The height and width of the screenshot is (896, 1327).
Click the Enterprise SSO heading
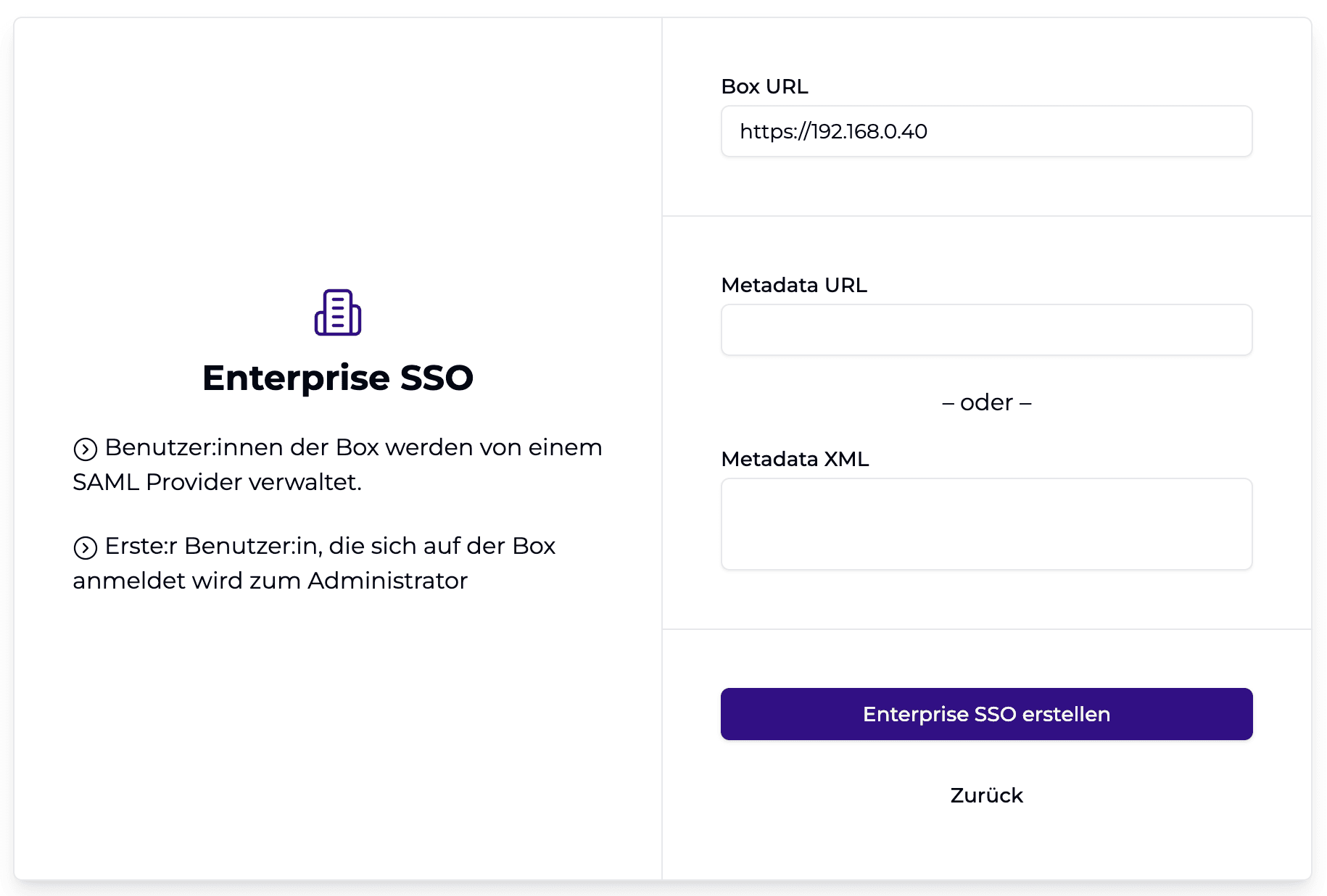click(338, 378)
